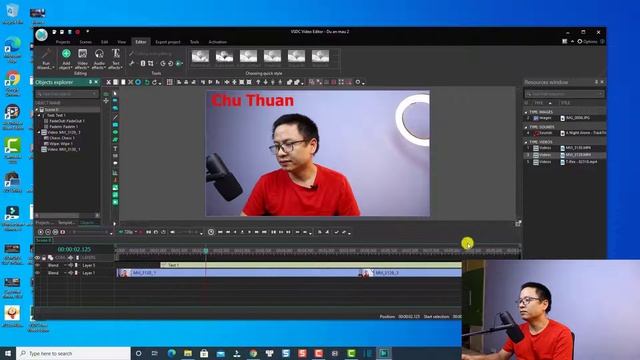The height and width of the screenshot is (360, 640).
Task: Click the Objects explorer search field
Action: click(67, 94)
